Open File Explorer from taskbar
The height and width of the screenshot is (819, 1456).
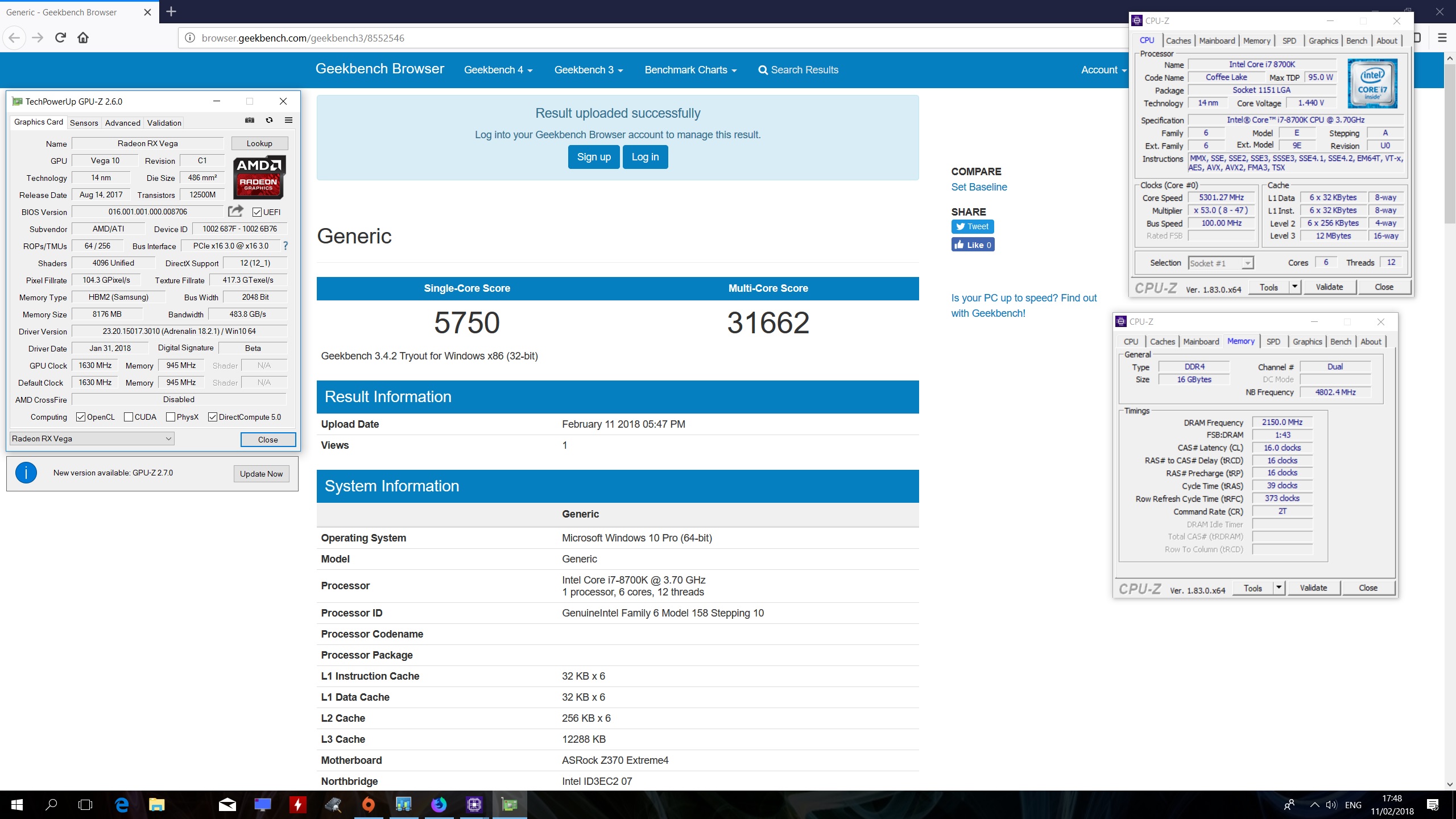156,804
